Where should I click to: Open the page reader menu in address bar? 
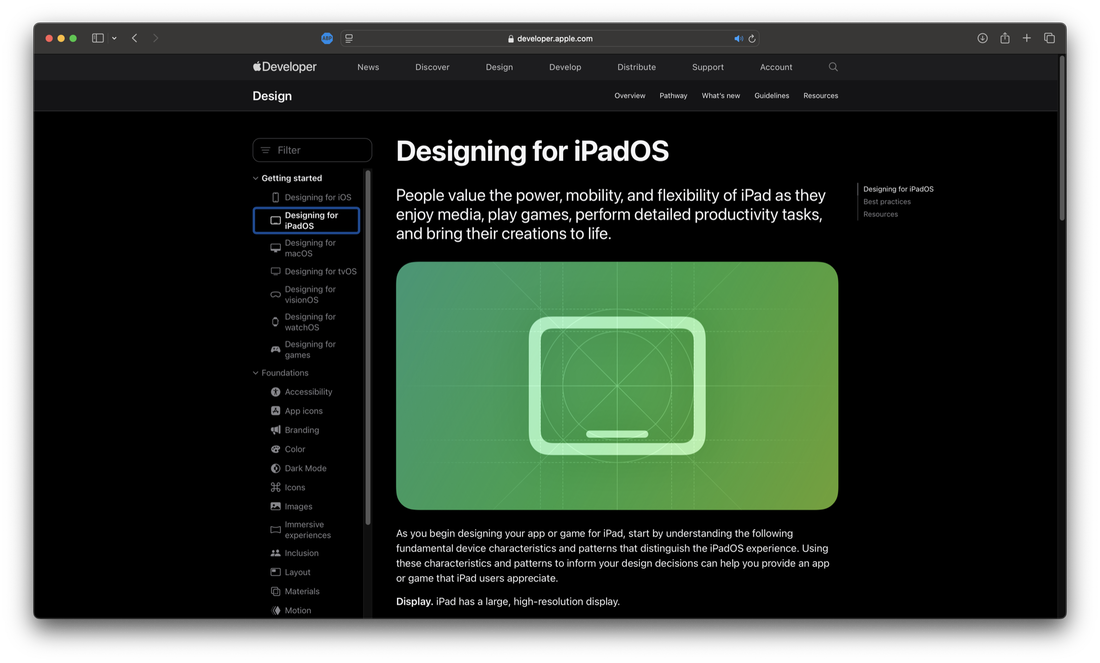[349, 39]
